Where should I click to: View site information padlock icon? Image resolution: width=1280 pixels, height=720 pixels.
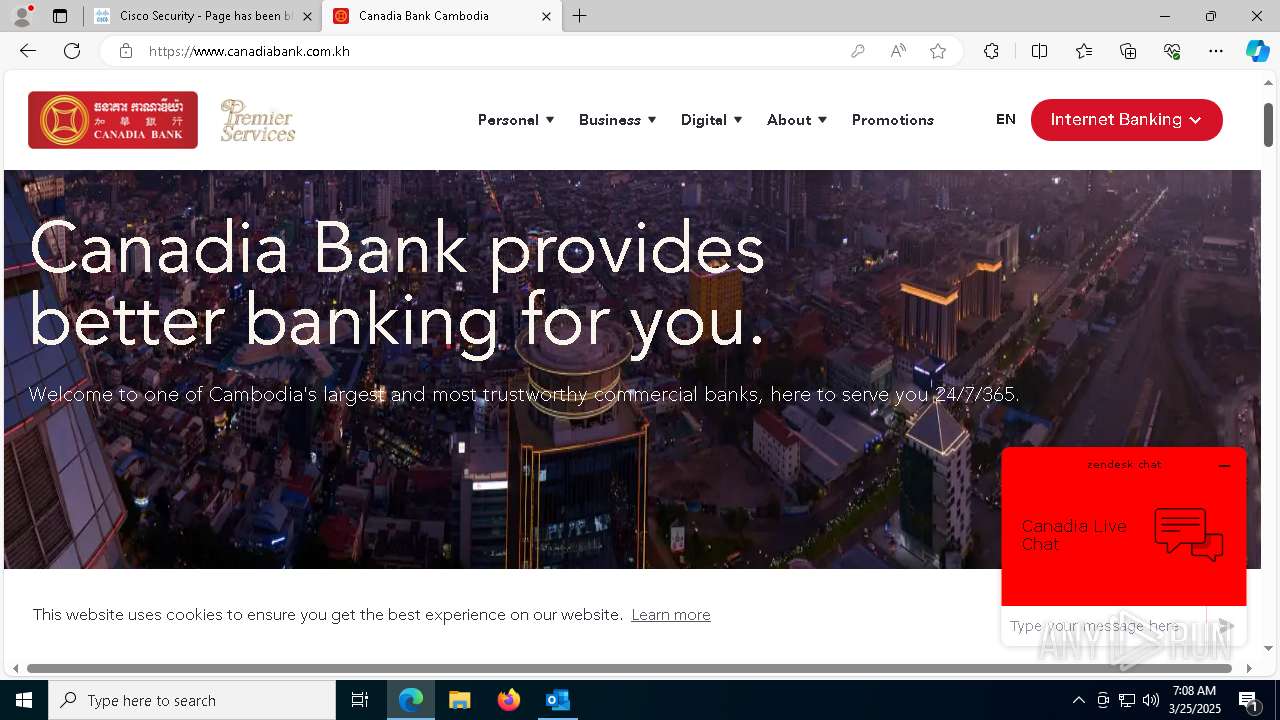tap(126, 51)
